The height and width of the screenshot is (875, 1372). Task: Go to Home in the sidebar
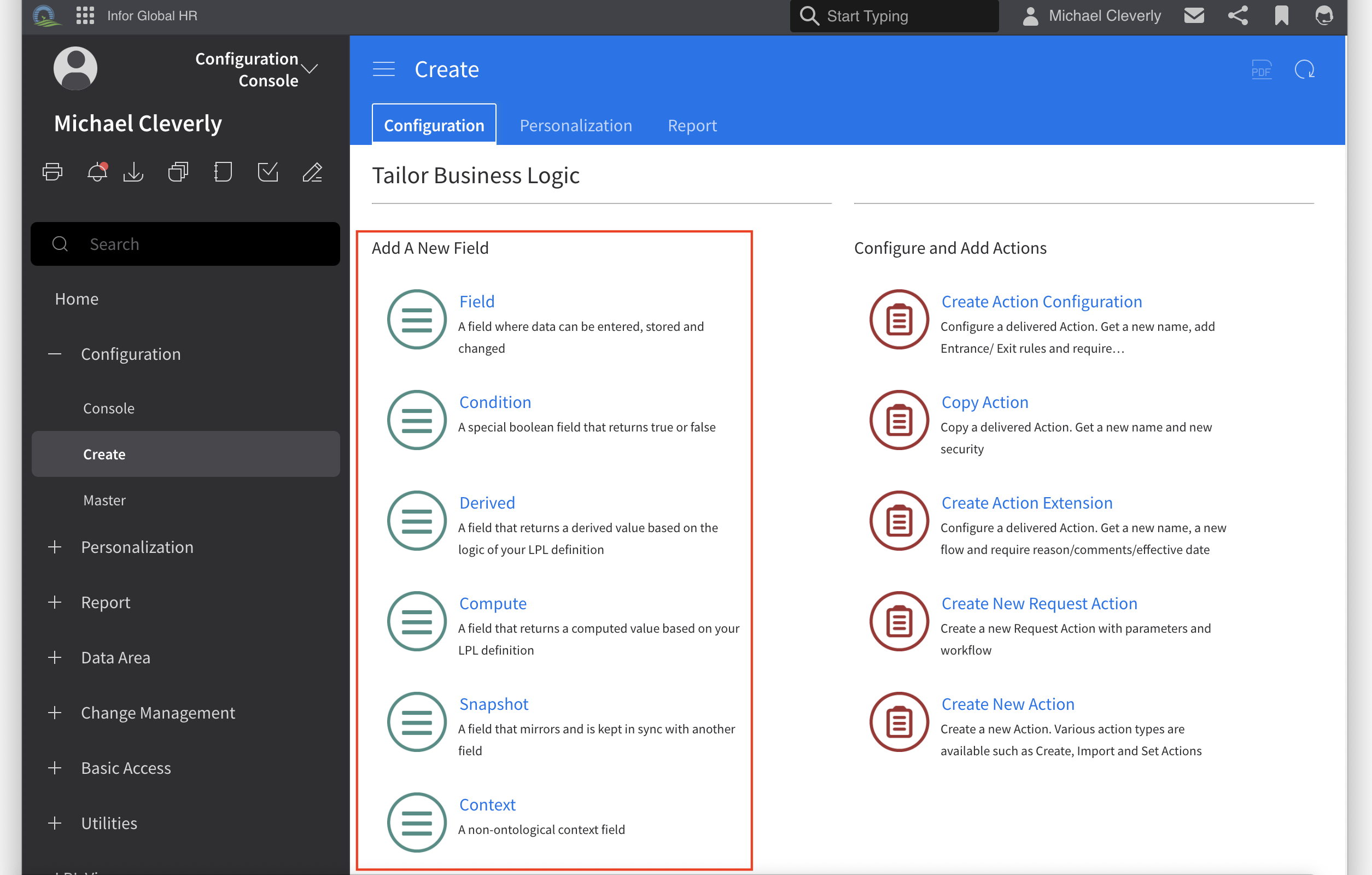tap(77, 299)
